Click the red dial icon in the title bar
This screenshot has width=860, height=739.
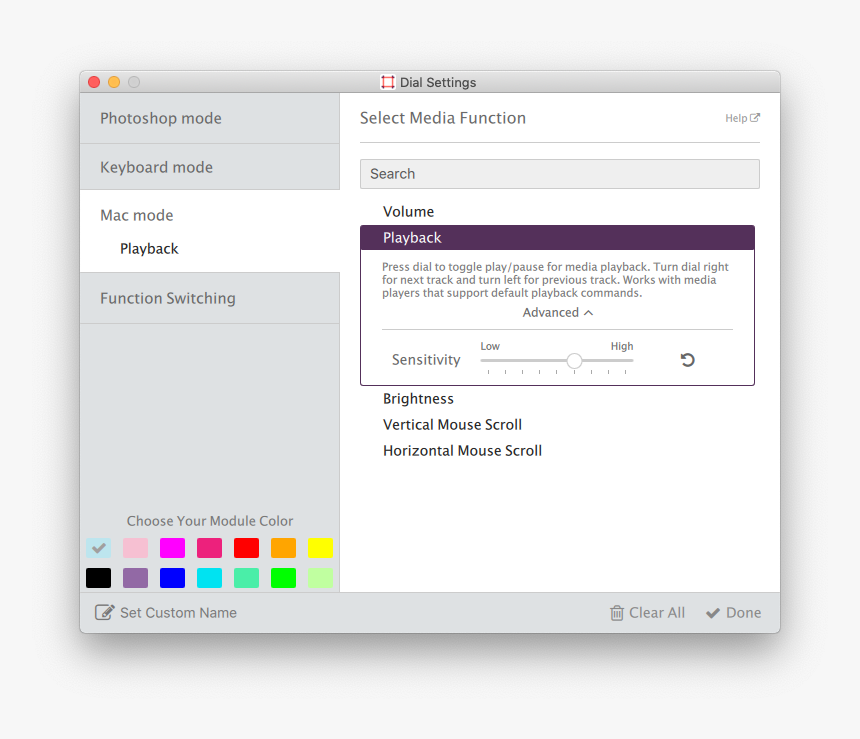coord(388,81)
